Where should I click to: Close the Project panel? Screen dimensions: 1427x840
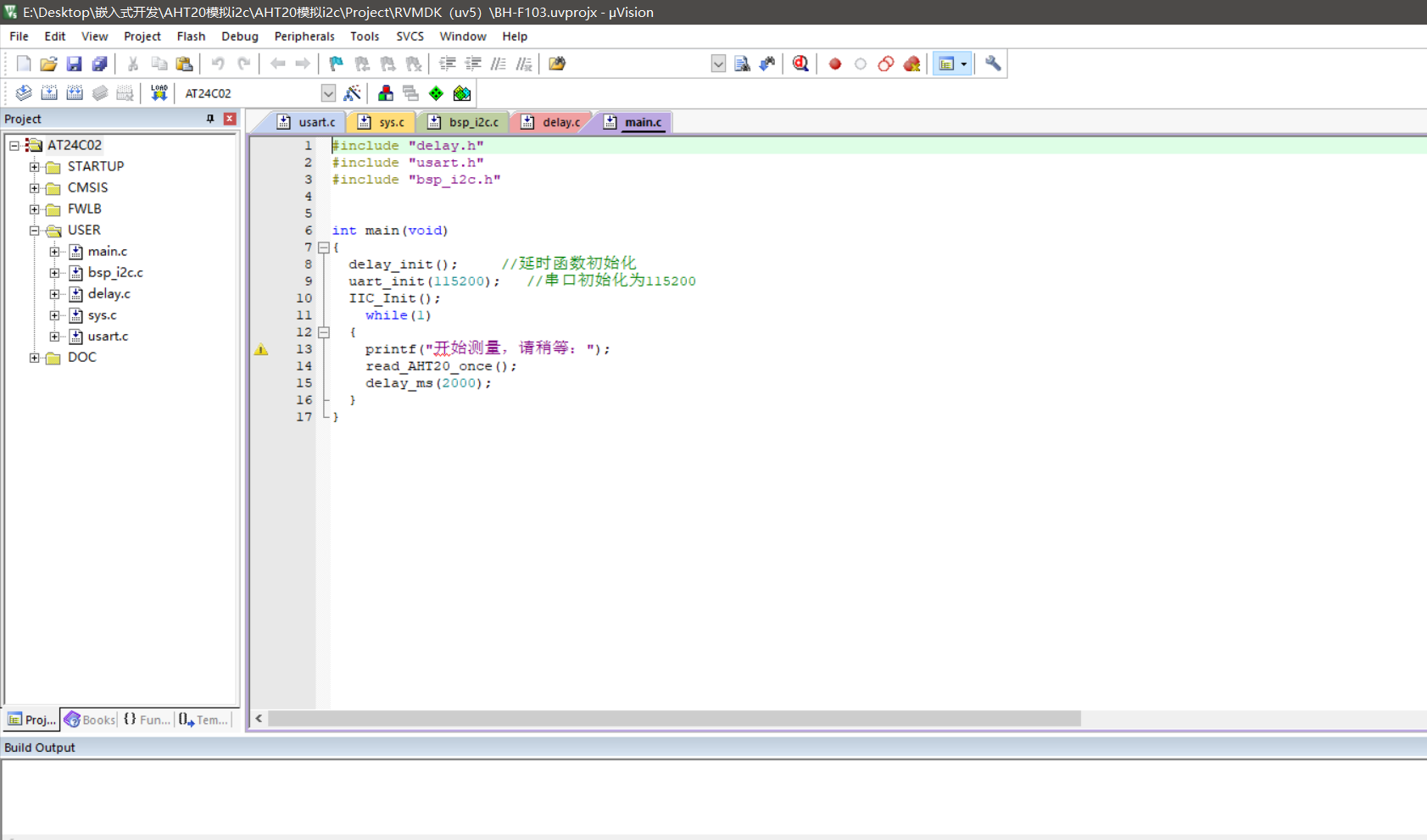[230, 119]
